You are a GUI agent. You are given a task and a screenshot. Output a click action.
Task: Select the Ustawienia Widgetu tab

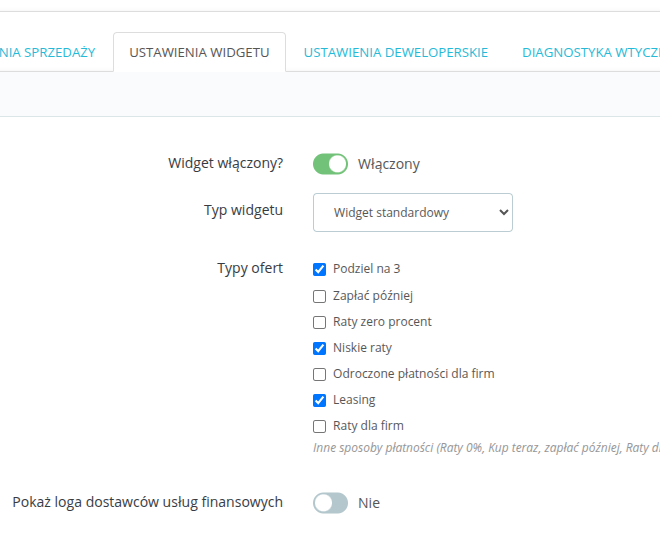[x=199, y=52]
